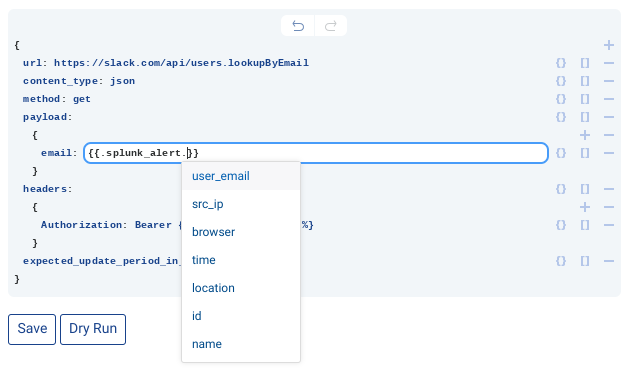Convert expected_update_period row to object
The image size is (630, 372).
561,261
